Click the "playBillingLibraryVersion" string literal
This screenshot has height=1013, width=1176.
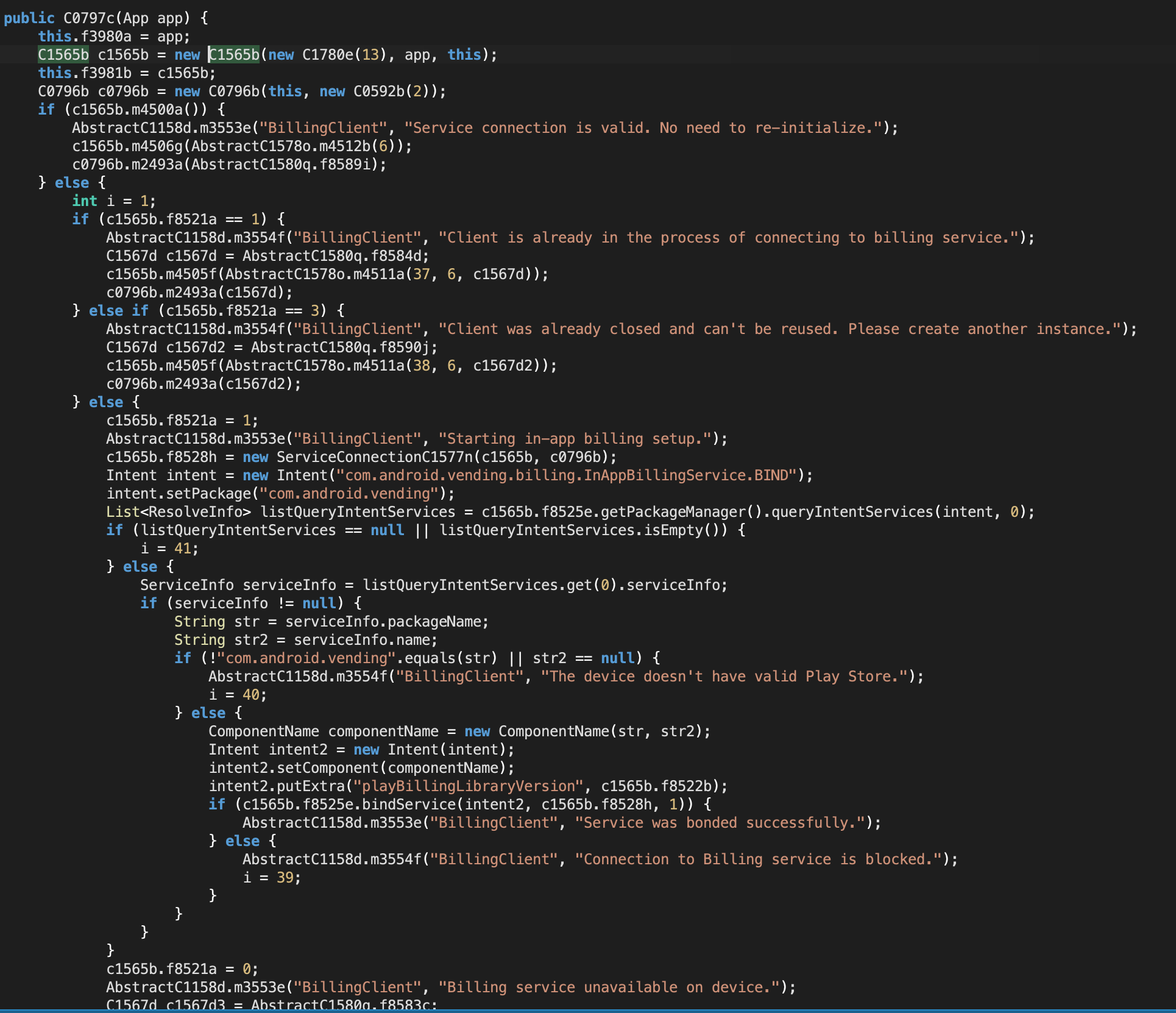point(469,786)
